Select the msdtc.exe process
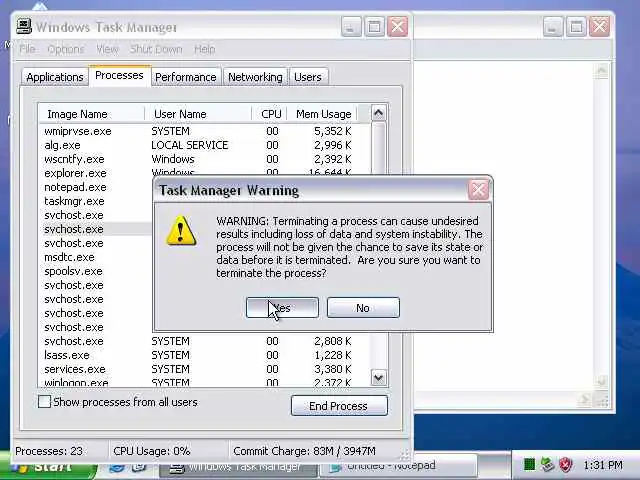 pos(69,257)
